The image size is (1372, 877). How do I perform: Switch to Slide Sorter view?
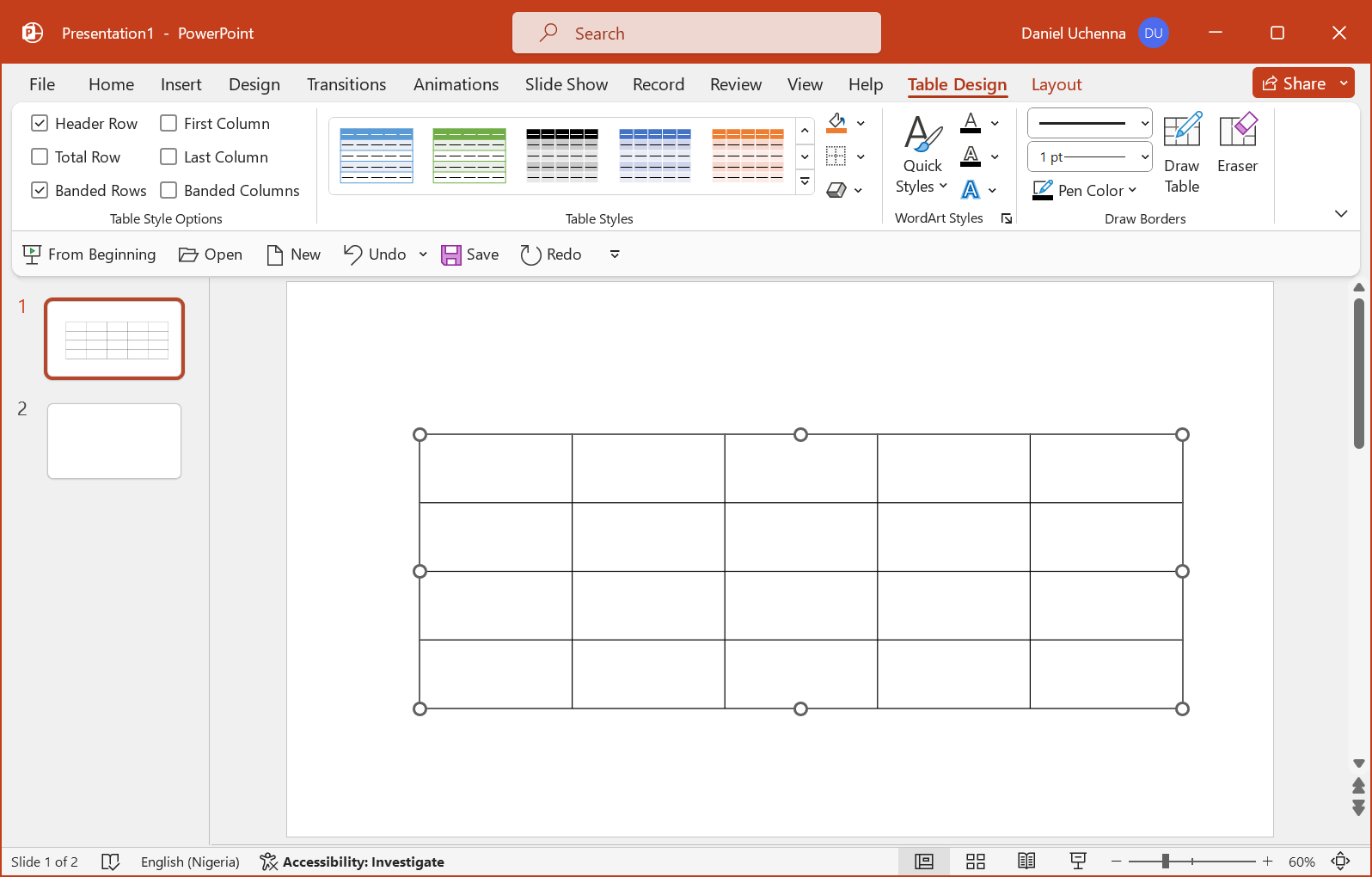(975, 862)
